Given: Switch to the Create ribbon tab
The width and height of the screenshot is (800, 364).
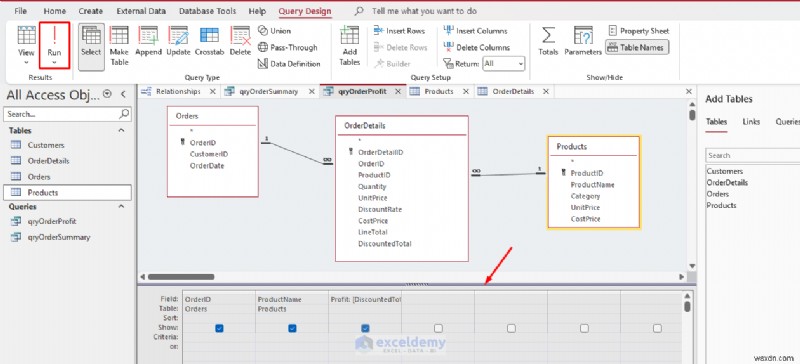Looking at the screenshot, I should click(91, 11).
